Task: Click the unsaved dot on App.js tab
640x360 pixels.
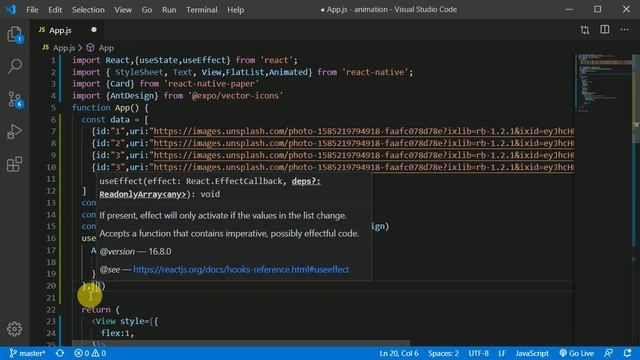Action: click(x=94, y=30)
